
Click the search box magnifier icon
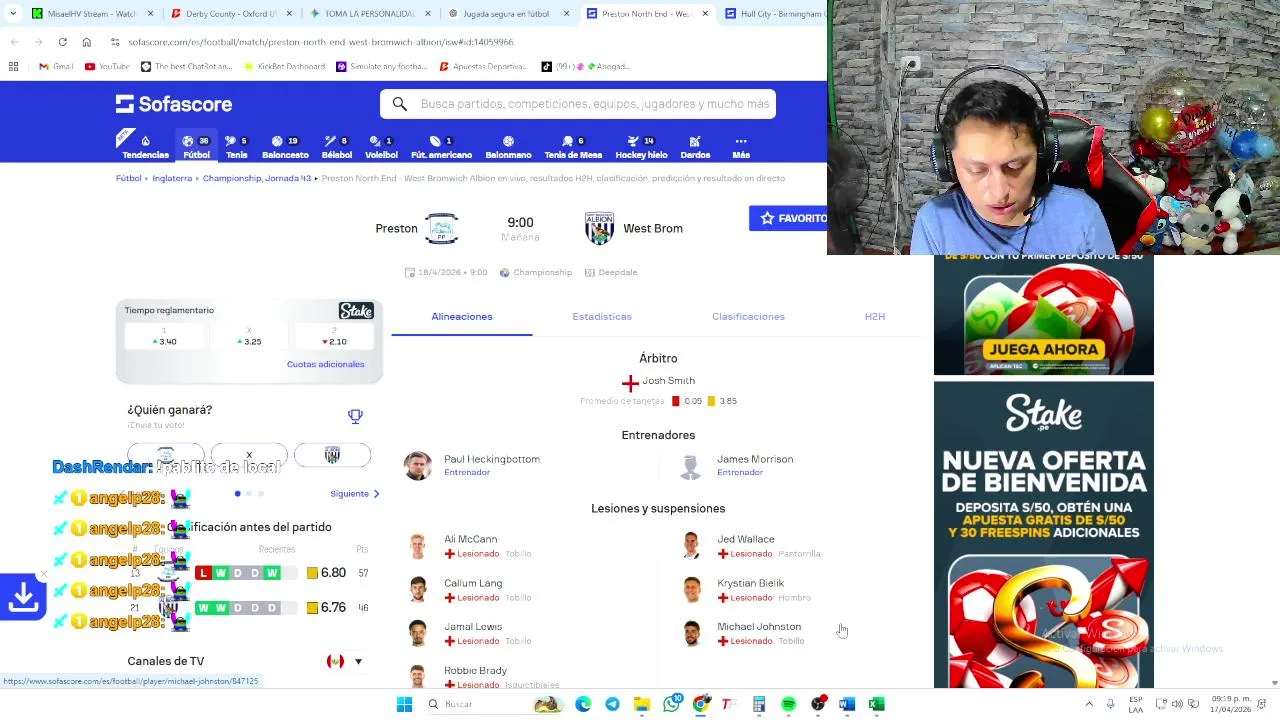point(399,104)
